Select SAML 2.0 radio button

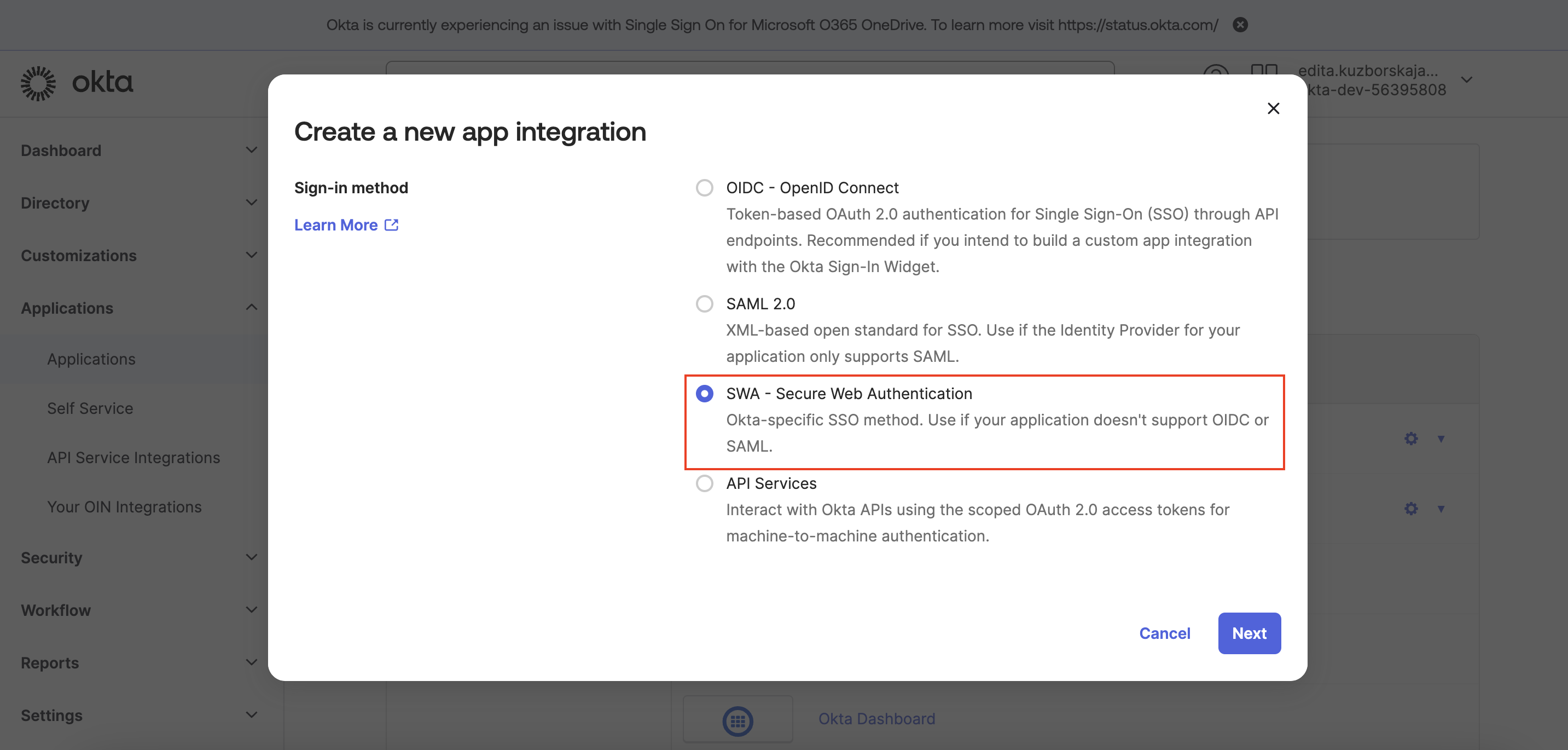[704, 303]
